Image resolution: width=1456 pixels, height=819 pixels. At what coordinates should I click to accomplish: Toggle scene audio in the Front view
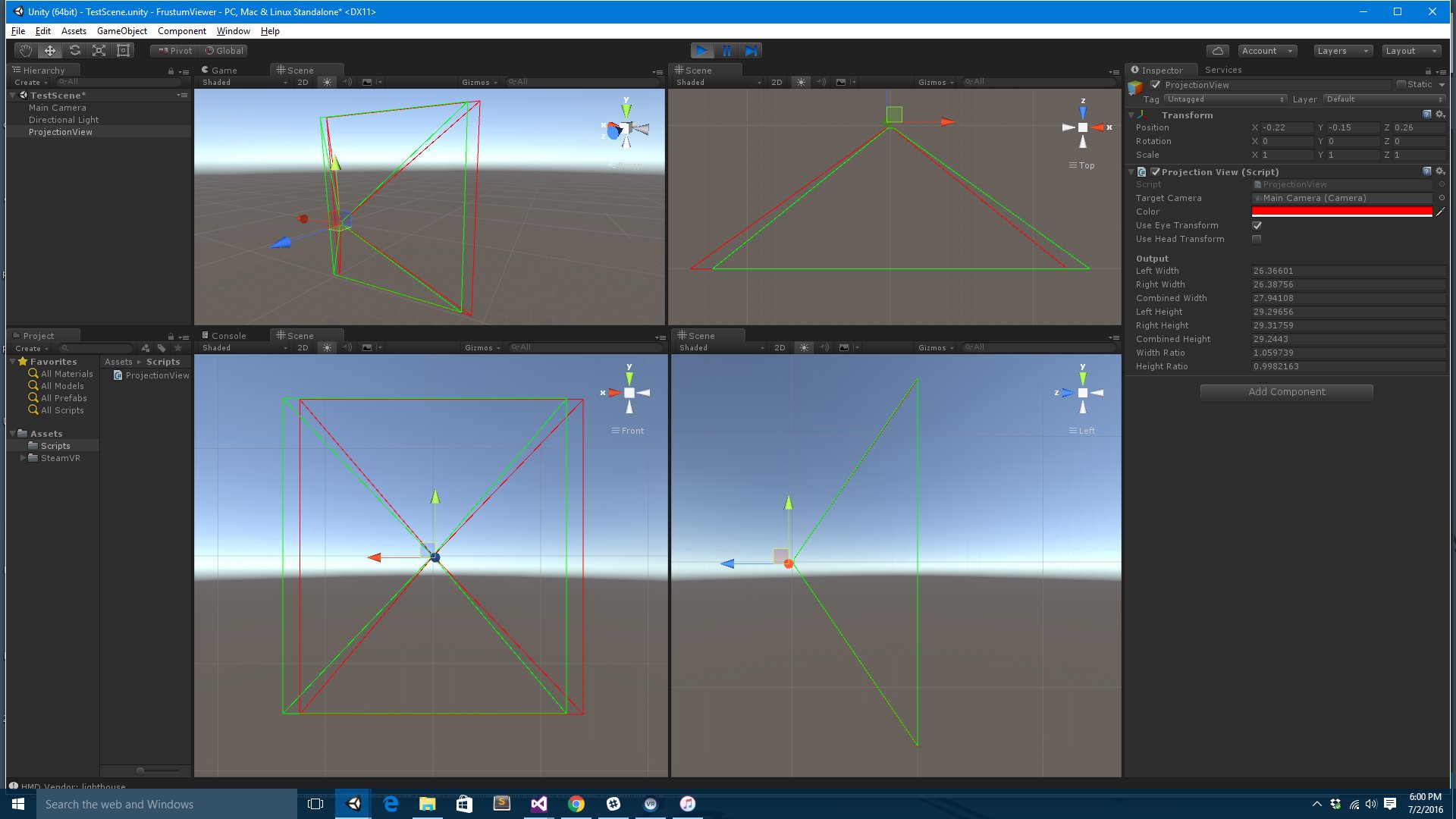pyautogui.click(x=347, y=347)
